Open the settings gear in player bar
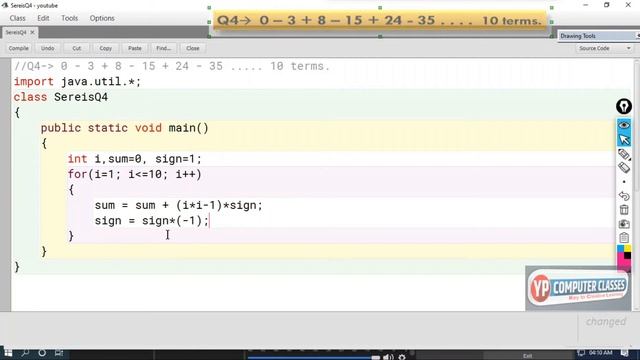This screenshot has width=640, height=360. point(402,357)
